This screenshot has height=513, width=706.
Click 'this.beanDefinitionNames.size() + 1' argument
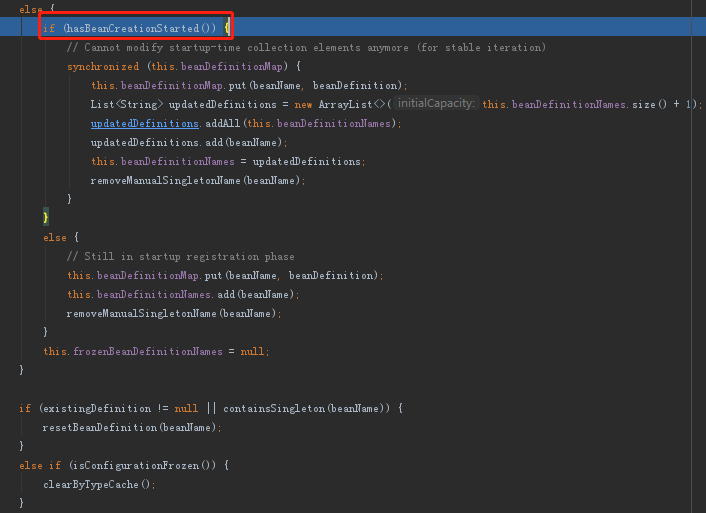point(587,104)
